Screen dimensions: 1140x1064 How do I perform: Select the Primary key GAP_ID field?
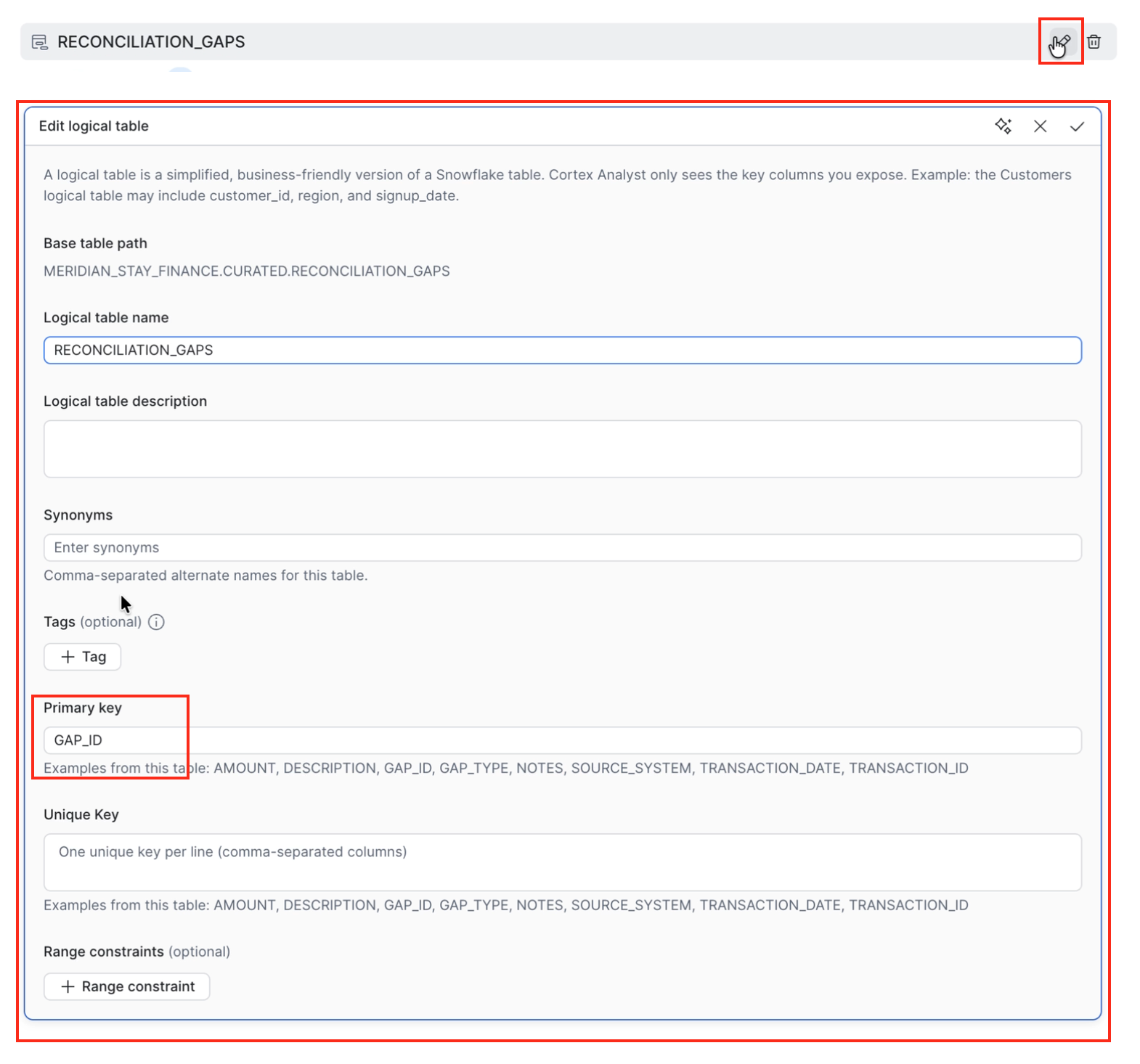[563, 740]
